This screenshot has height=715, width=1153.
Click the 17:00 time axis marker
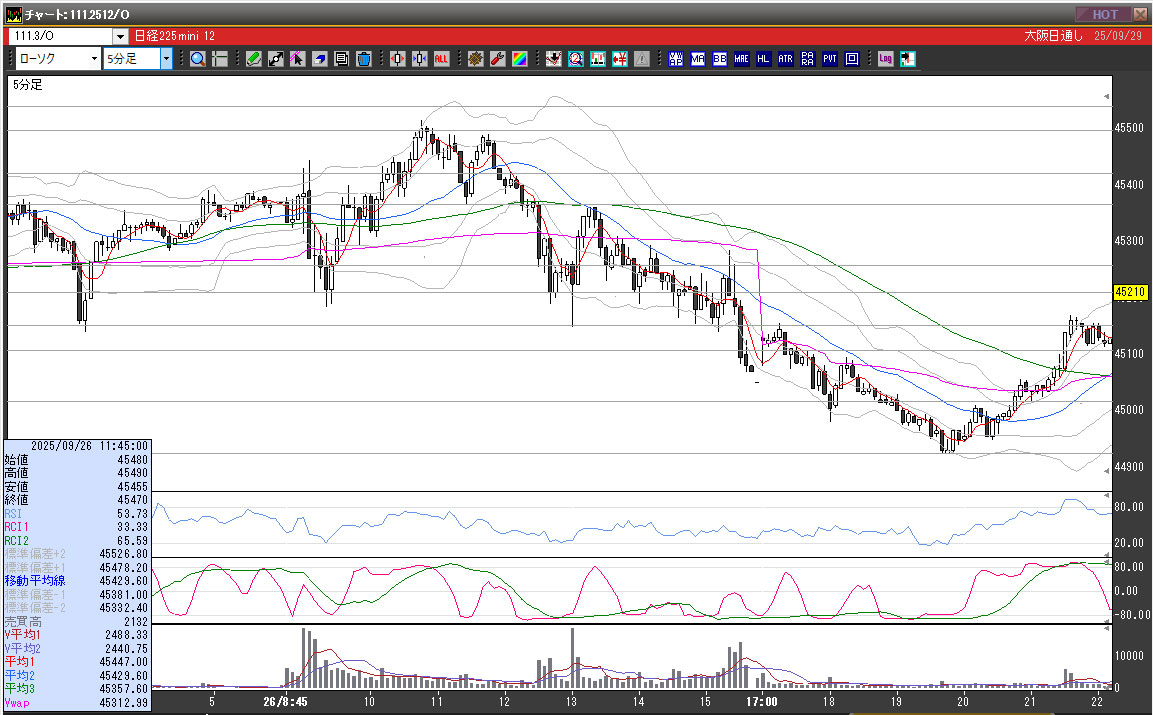pyautogui.click(x=762, y=701)
